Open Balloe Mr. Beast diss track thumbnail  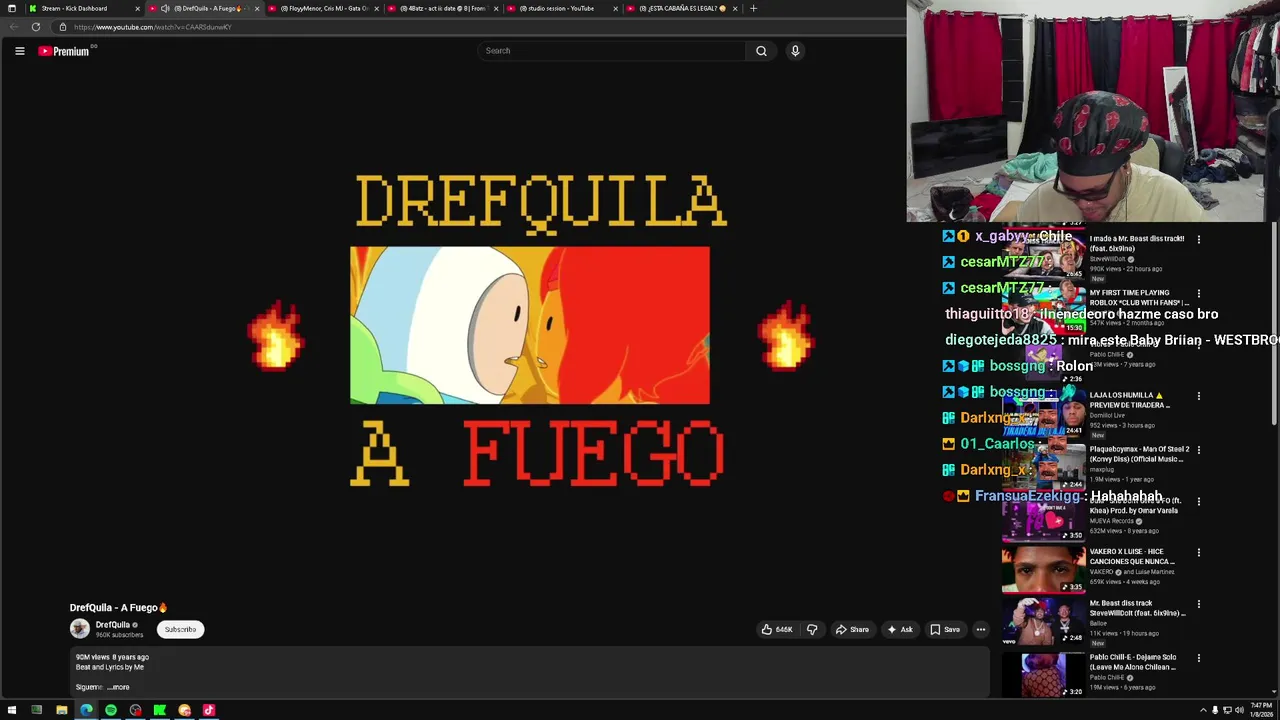(x=1043, y=621)
